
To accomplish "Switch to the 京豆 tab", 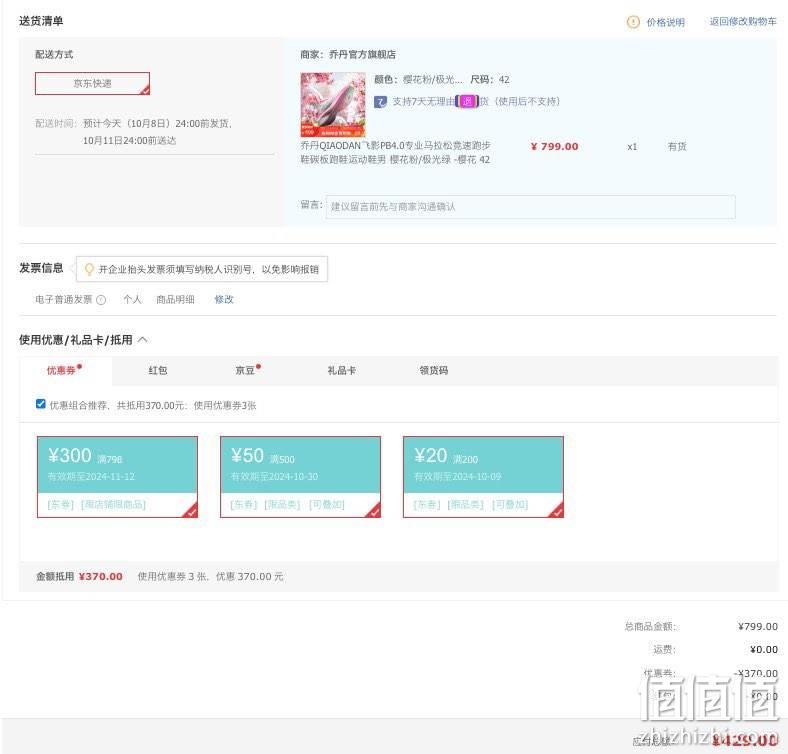I will 245,370.
